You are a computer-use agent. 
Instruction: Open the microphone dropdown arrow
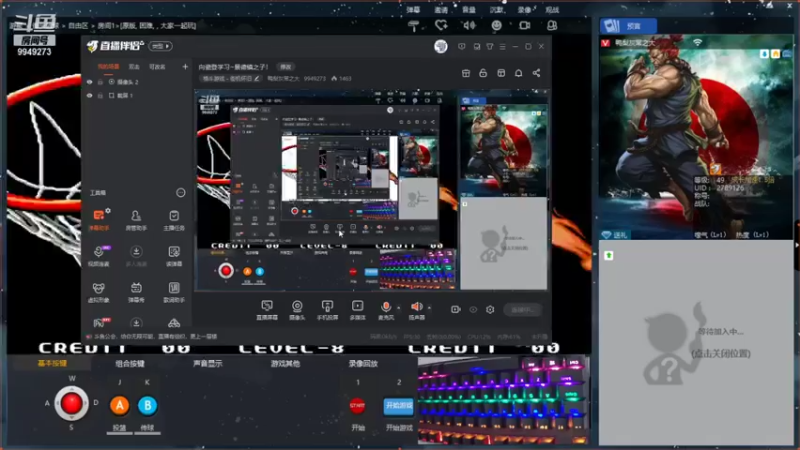(x=398, y=308)
